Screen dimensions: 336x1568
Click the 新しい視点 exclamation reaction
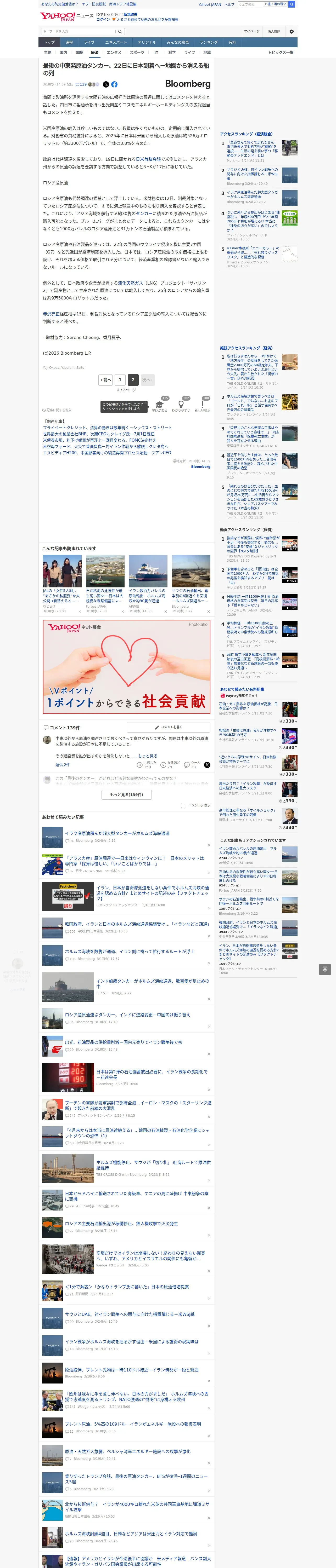203,405
